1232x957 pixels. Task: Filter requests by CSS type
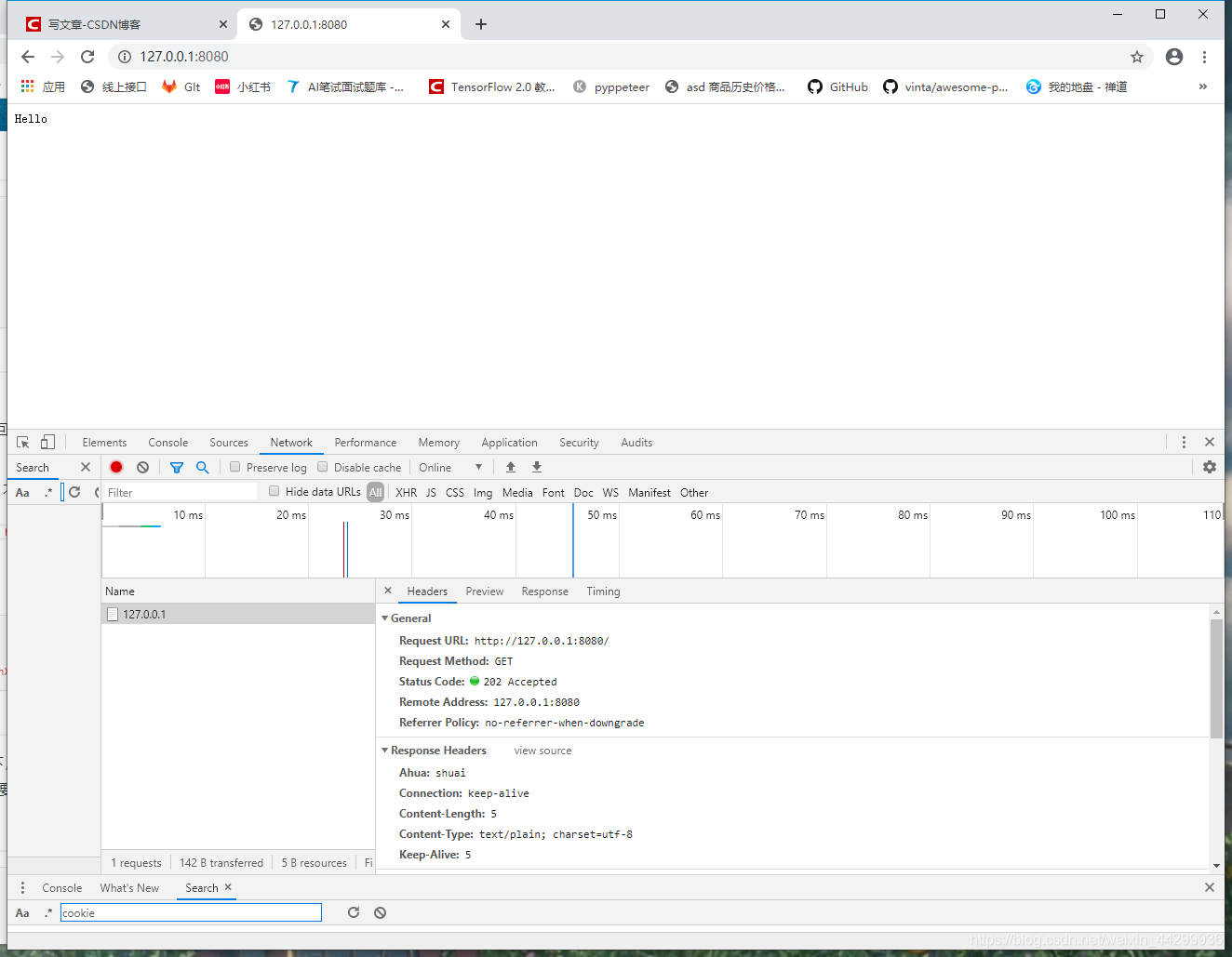(455, 492)
